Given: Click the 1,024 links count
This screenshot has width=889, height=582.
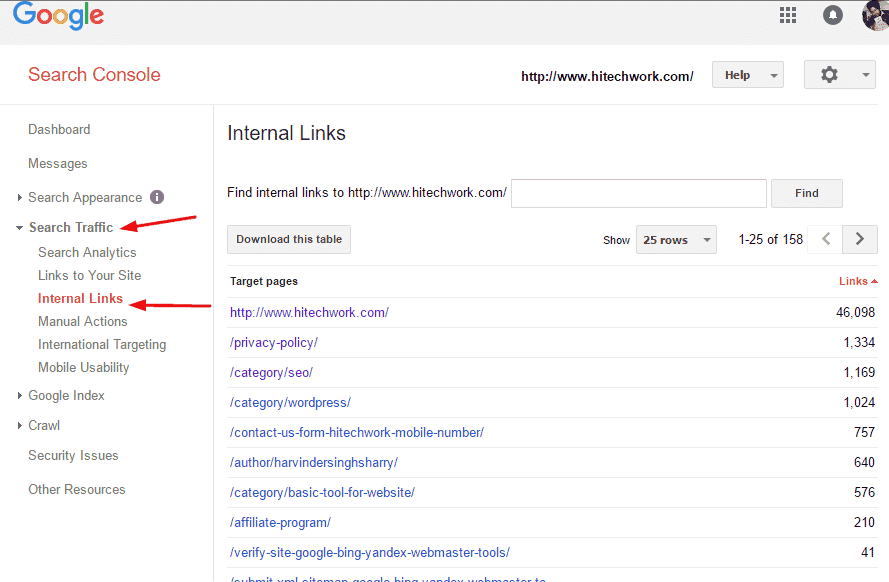Looking at the screenshot, I should tap(859, 403).
